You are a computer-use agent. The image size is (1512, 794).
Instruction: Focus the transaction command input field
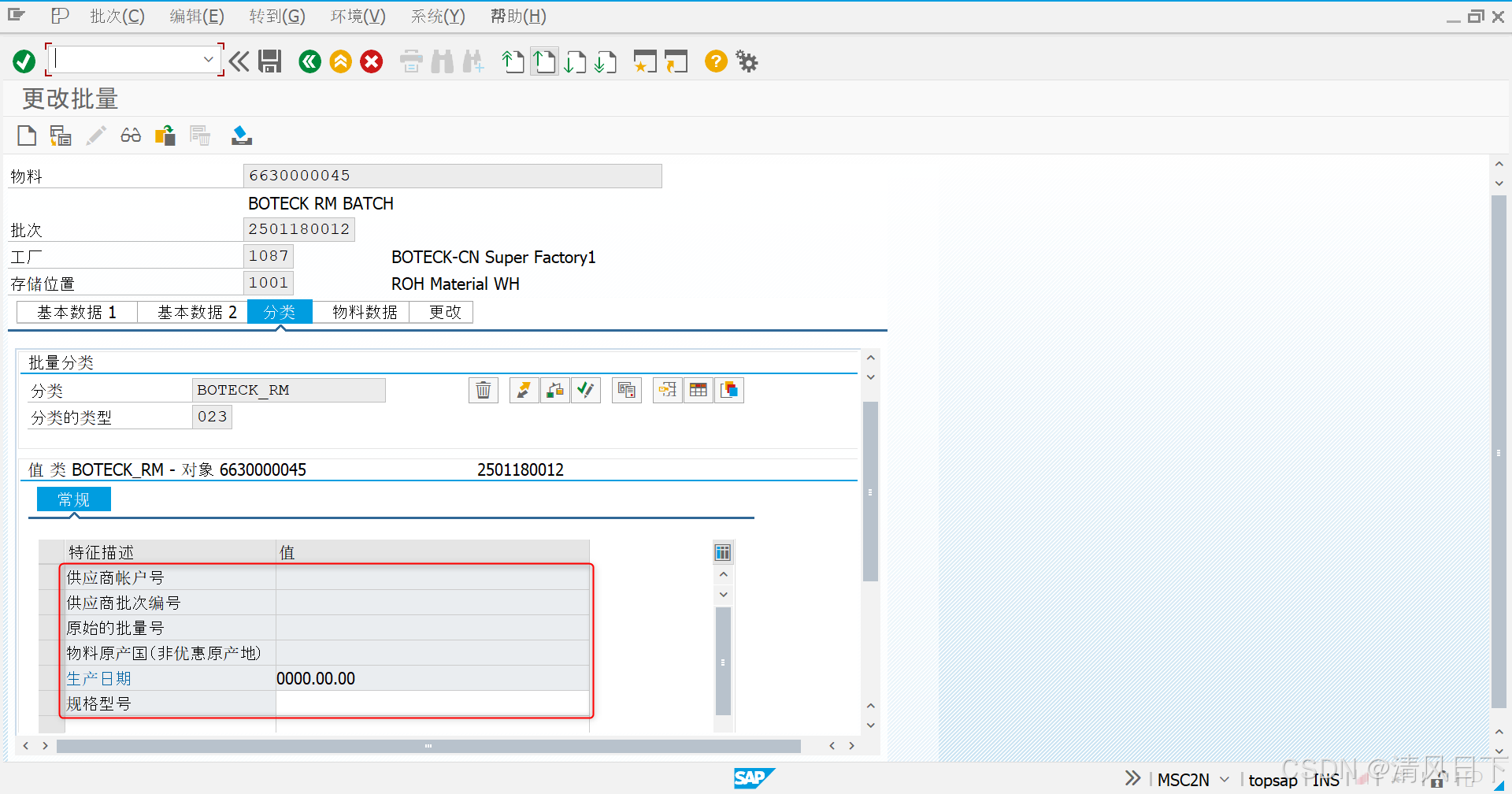coord(126,60)
